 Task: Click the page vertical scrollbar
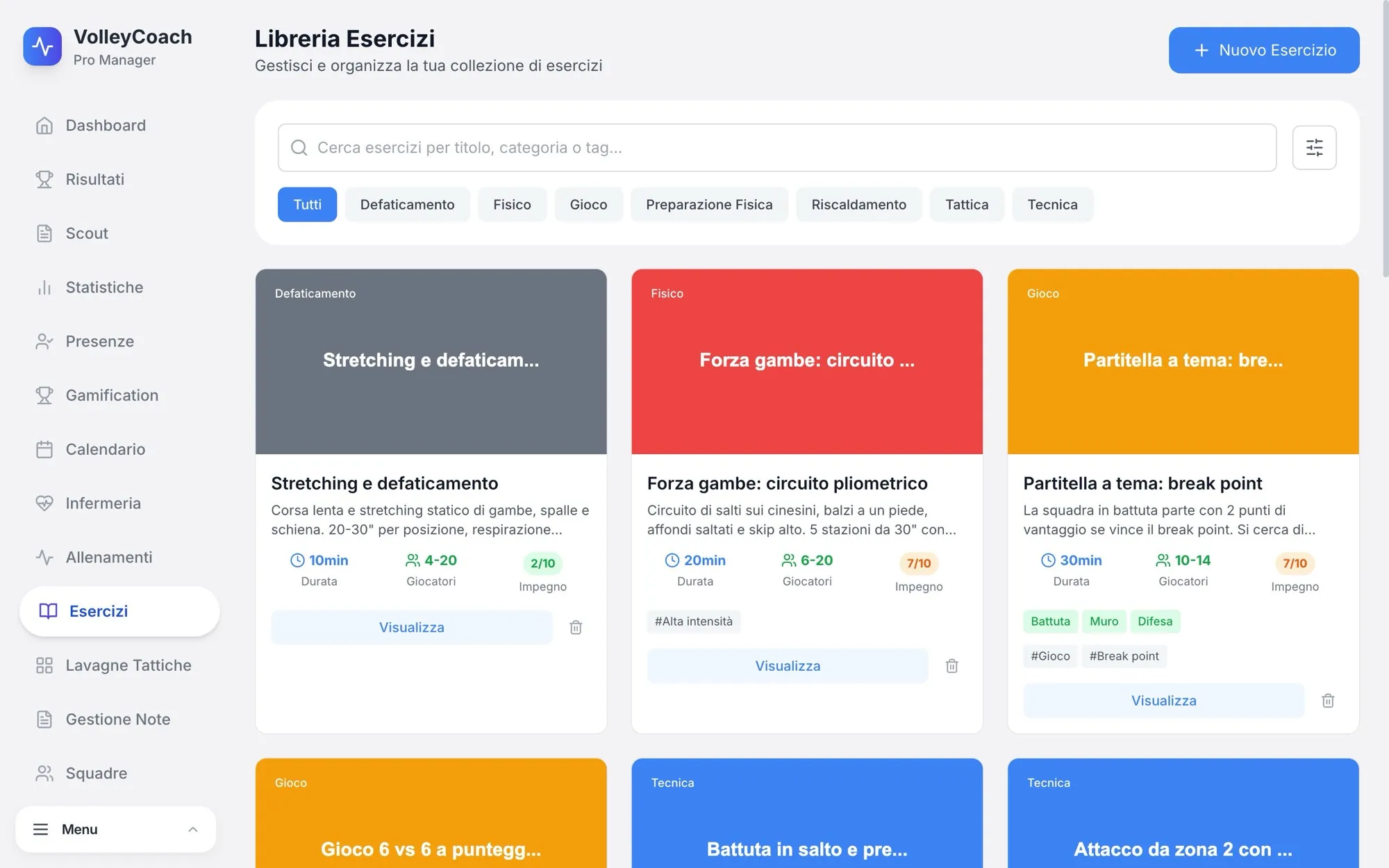1385,139
